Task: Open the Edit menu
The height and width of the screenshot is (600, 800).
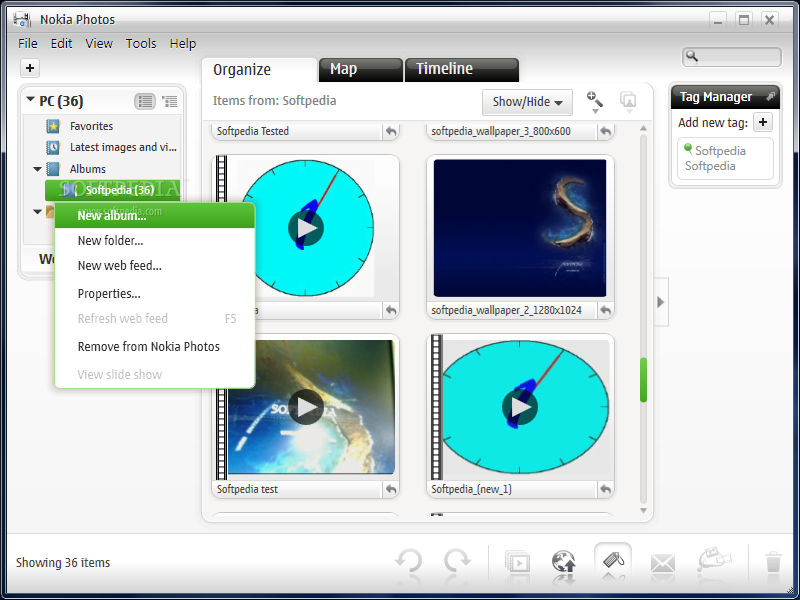Action: pos(61,44)
